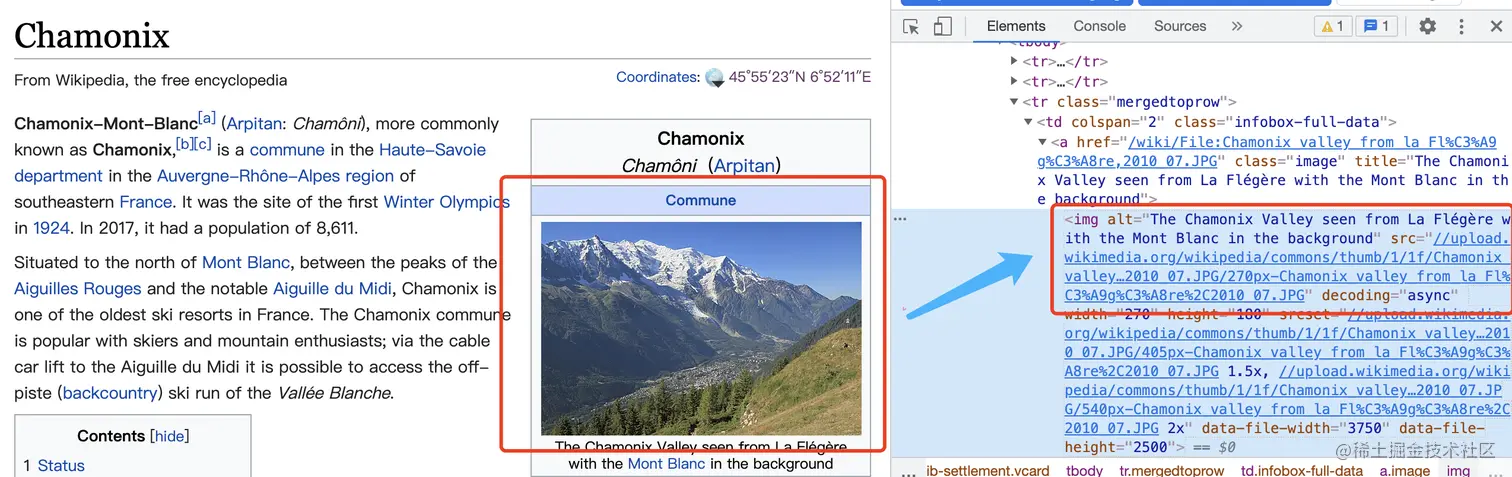
Task: Collapse the td infobox-full-data node
Action: point(1029,122)
